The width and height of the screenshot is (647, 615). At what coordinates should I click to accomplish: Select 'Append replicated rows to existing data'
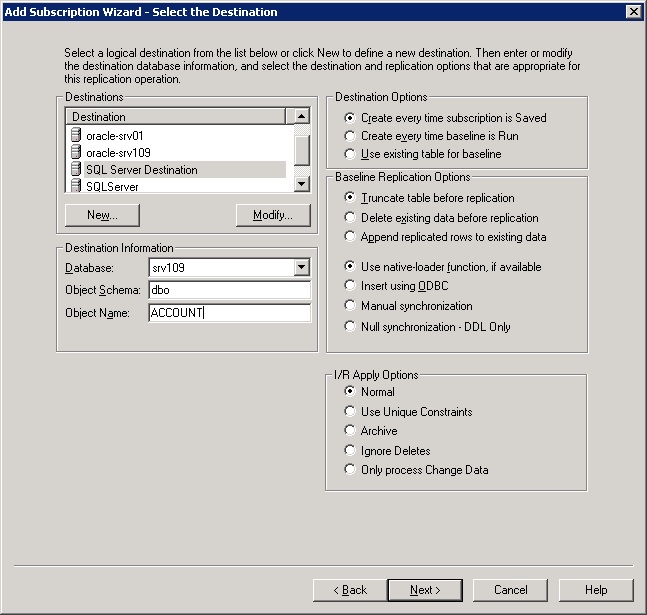350,237
